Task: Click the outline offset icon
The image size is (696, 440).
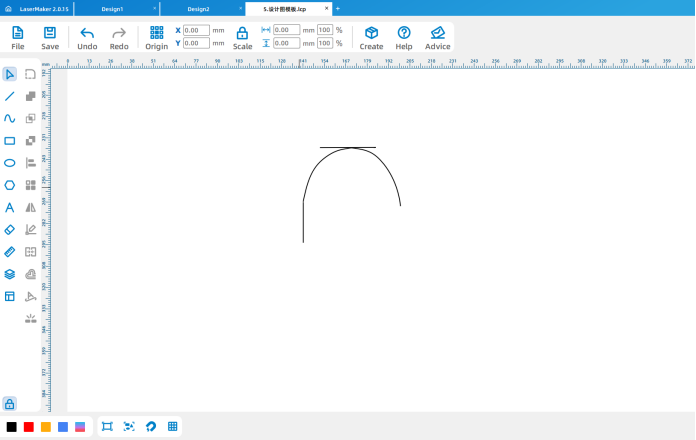Action: (x=30, y=274)
